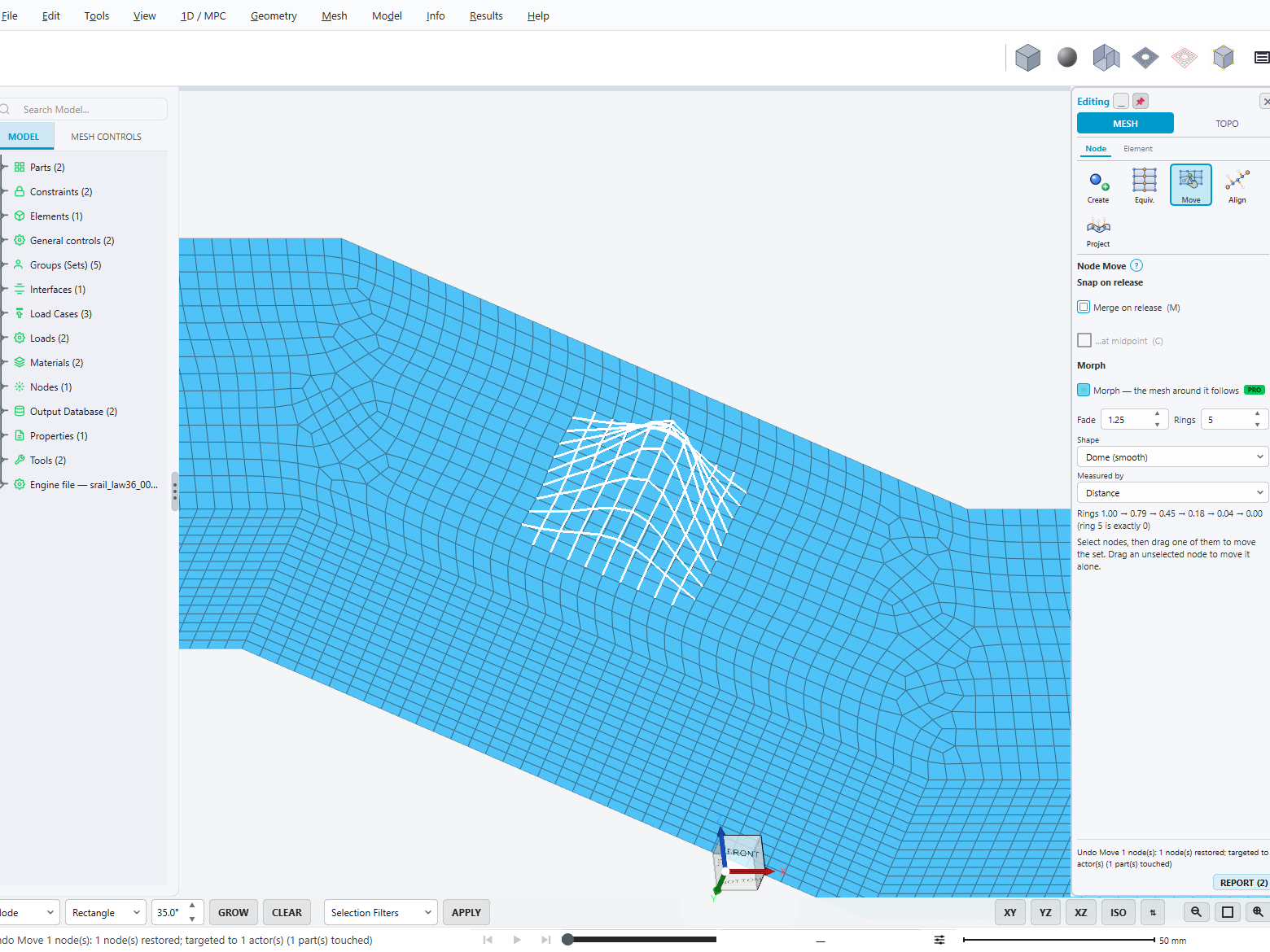This screenshot has width=1270, height=952.
Task: Select the solid cube display icon
Action: click(x=1027, y=57)
